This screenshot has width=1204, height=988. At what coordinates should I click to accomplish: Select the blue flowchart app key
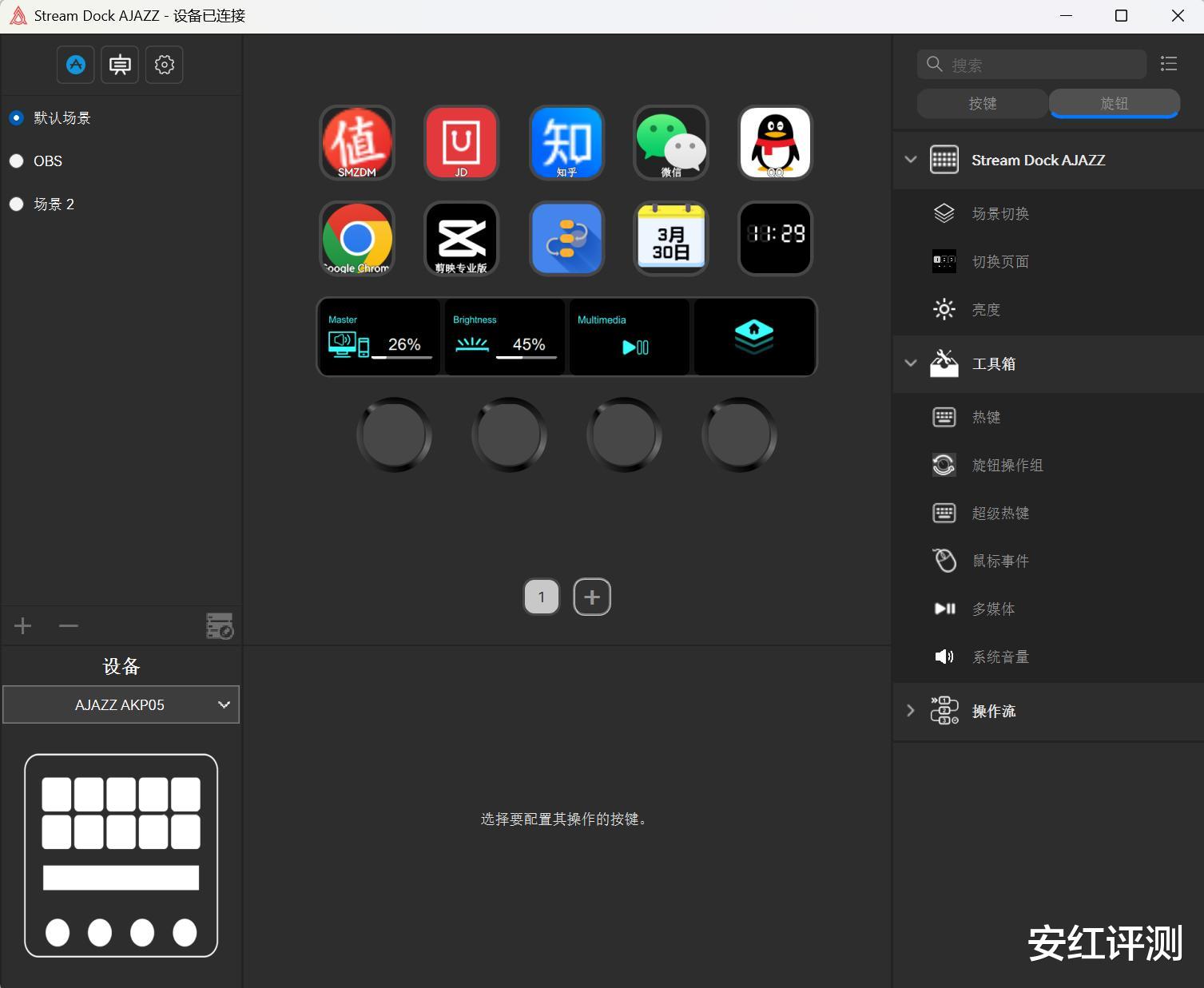566,239
